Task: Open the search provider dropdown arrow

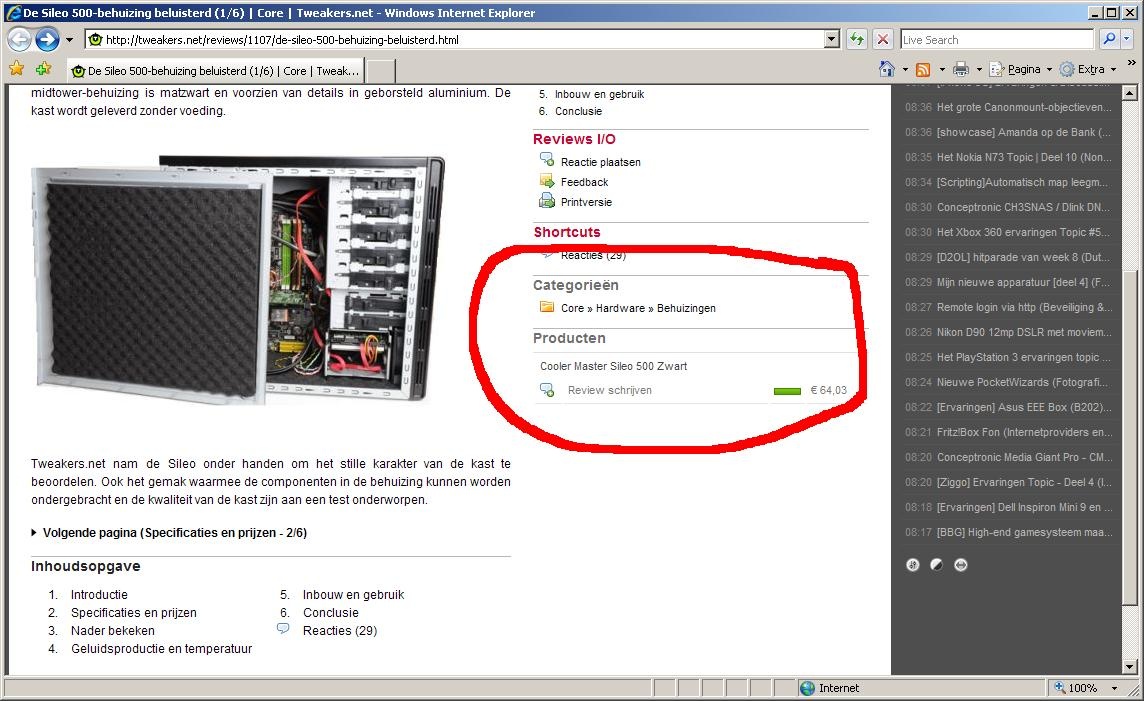Action: click(x=1127, y=39)
